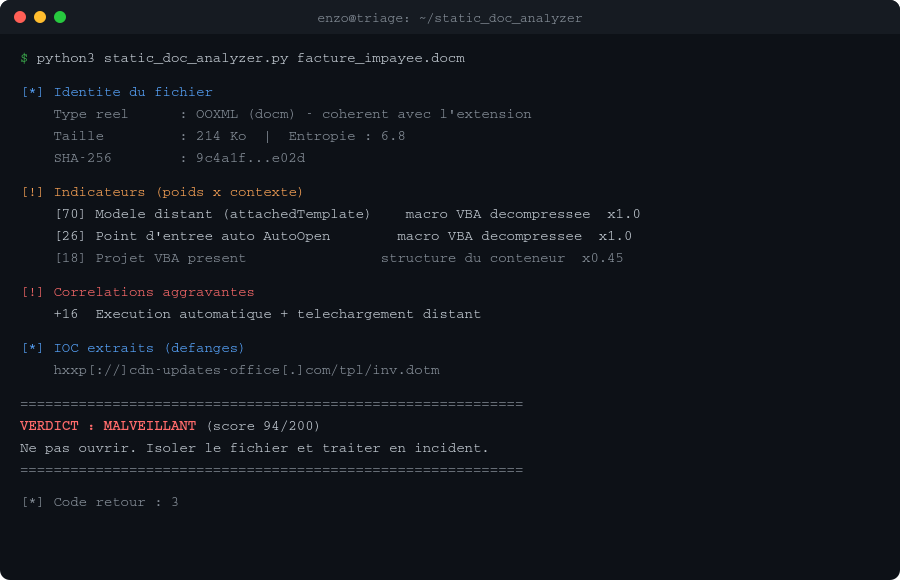Screen dimensions: 900x580
Task: Click the blue [*] marker beside IOC extraits
Action: pos(32,348)
